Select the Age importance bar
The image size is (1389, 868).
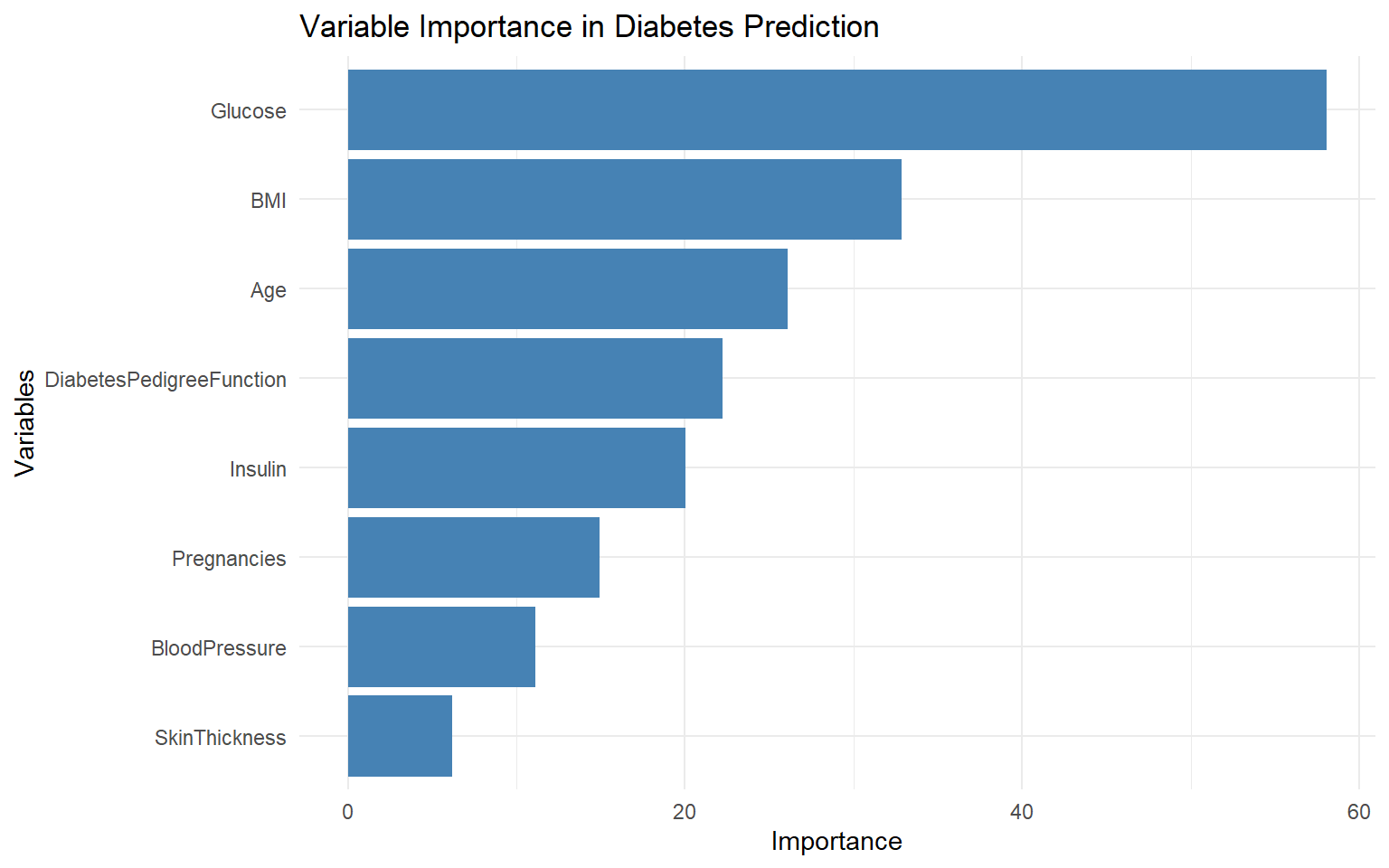tap(567, 288)
